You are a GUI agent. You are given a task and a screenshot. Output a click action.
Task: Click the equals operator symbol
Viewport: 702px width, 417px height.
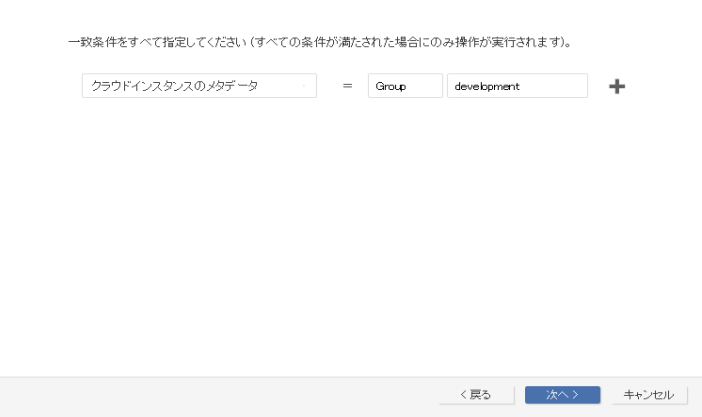(x=347, y=86)
